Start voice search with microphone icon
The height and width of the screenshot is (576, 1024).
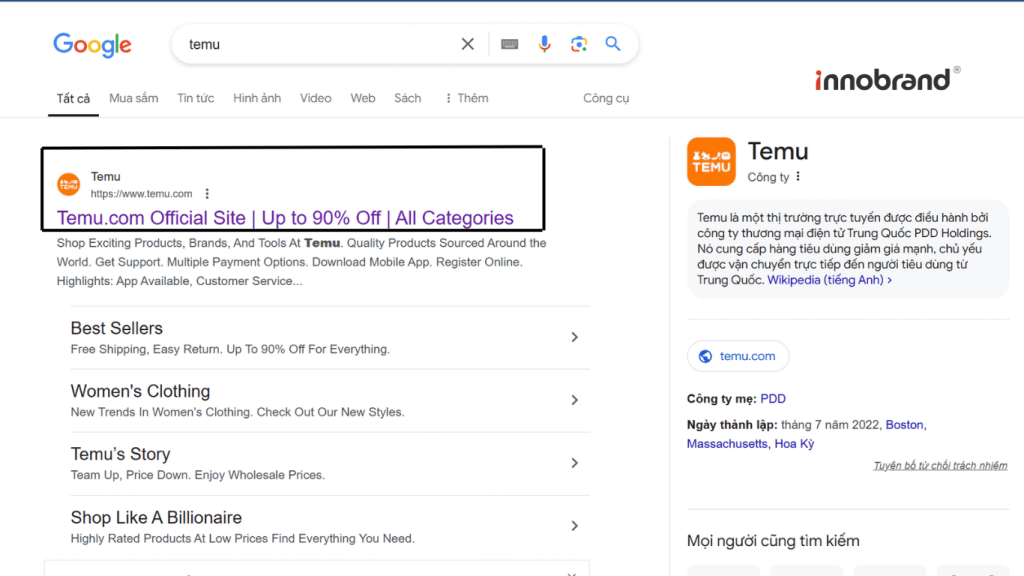(x=544, y=44)
